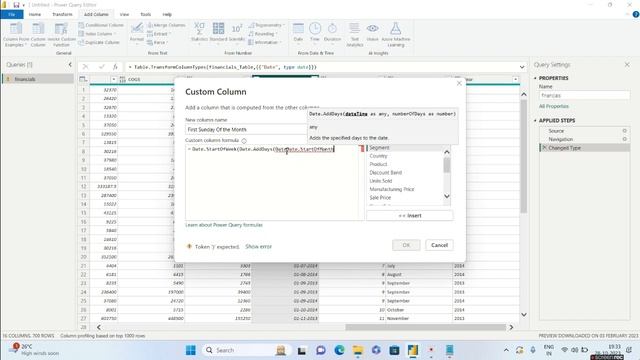Expand the formula bar dropdown arrow
This screenshot has width=640, height=360.
(522, 67)
